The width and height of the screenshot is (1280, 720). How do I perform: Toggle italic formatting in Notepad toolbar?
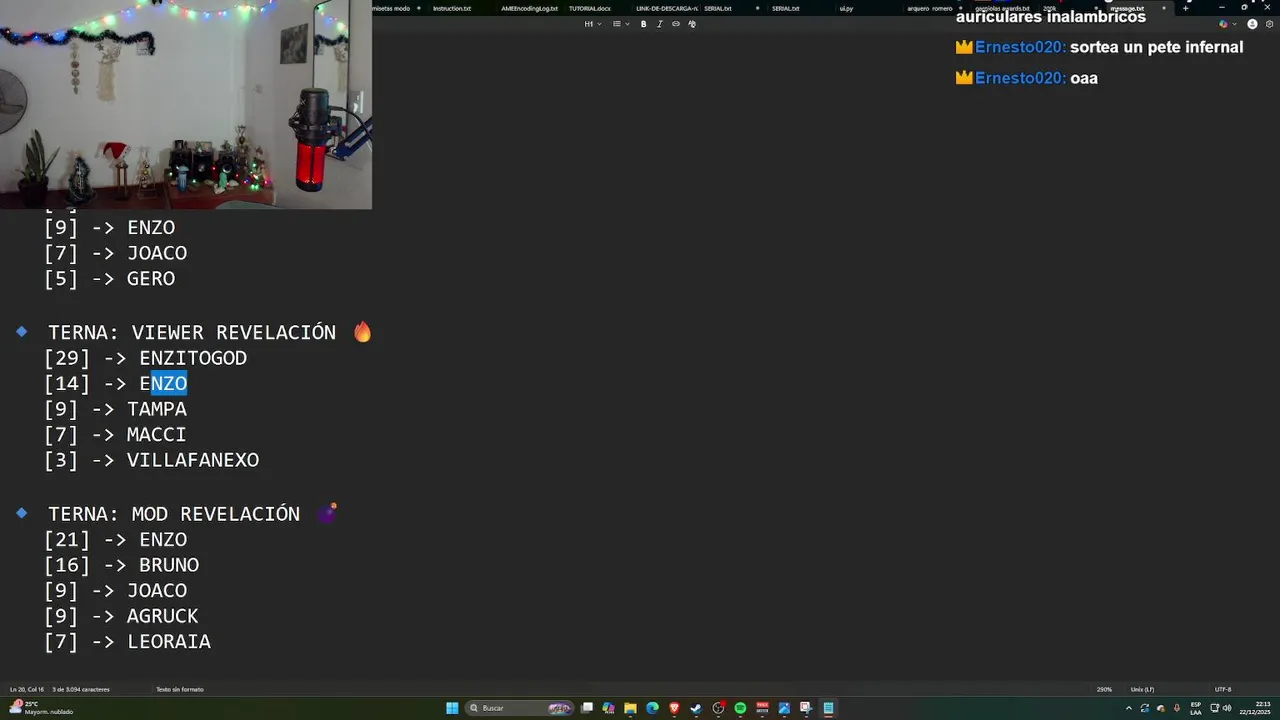[659, 24]
